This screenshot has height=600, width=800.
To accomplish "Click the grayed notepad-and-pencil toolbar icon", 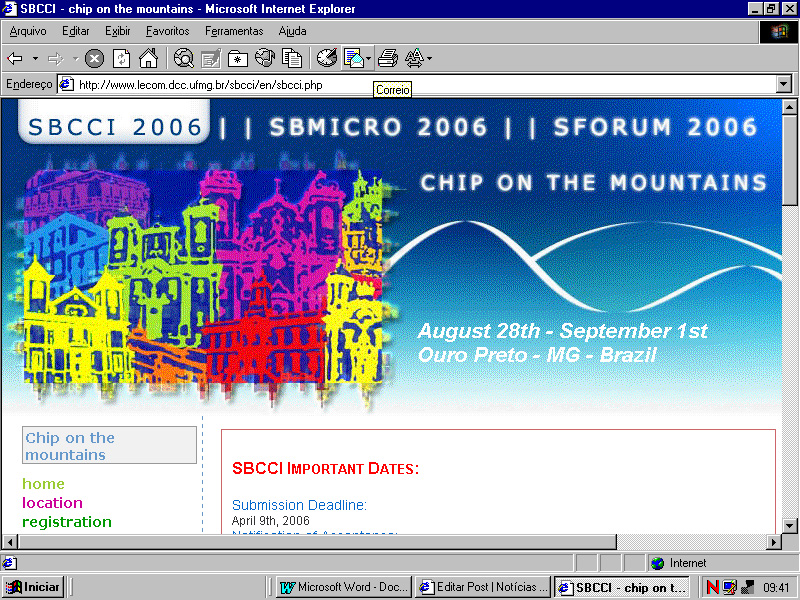I will (210, 58).
